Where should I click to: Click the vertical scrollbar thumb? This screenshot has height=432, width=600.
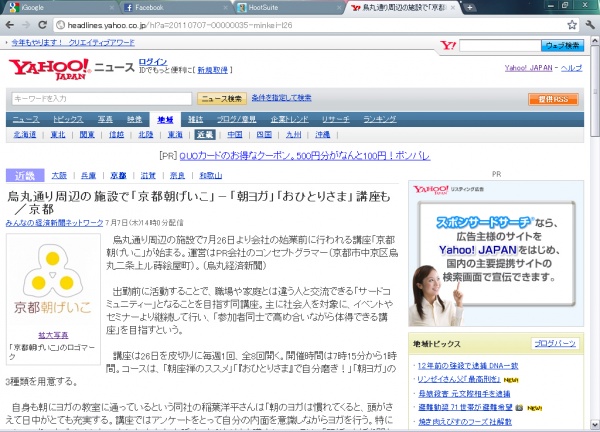pyautogui.click(x=595, y=90)
